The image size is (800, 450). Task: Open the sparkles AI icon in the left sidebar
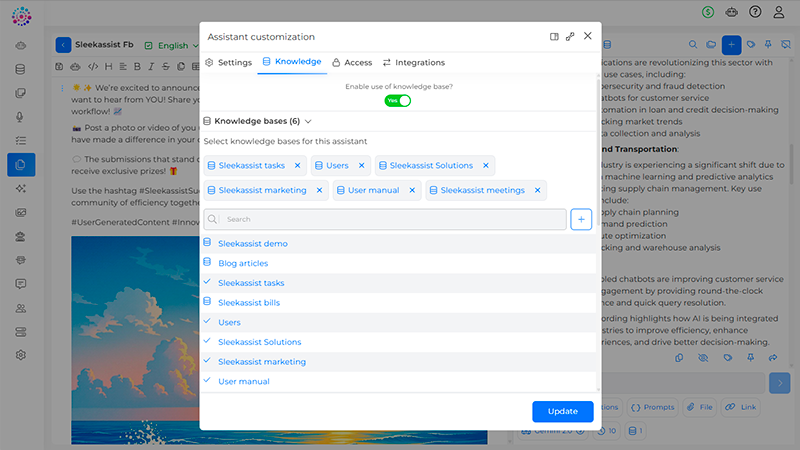pos(20,189)
